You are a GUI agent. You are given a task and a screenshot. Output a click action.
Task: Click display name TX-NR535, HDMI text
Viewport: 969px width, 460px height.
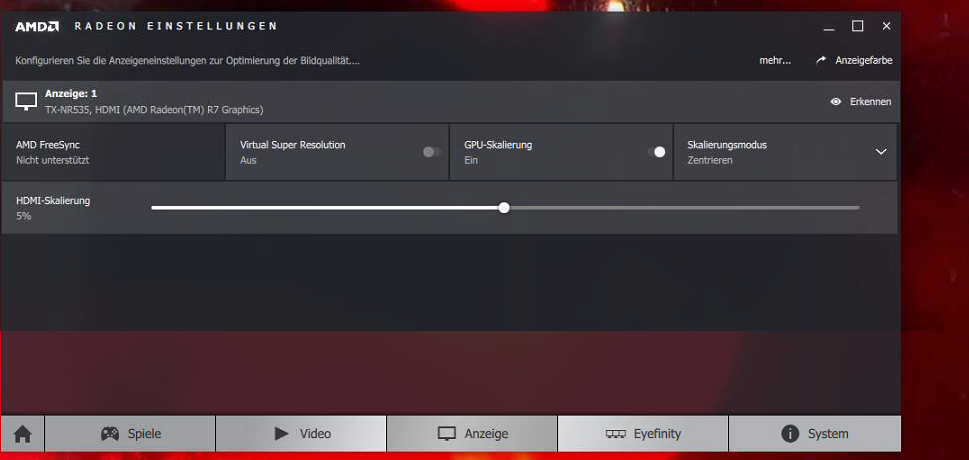(x=154, y=110)
